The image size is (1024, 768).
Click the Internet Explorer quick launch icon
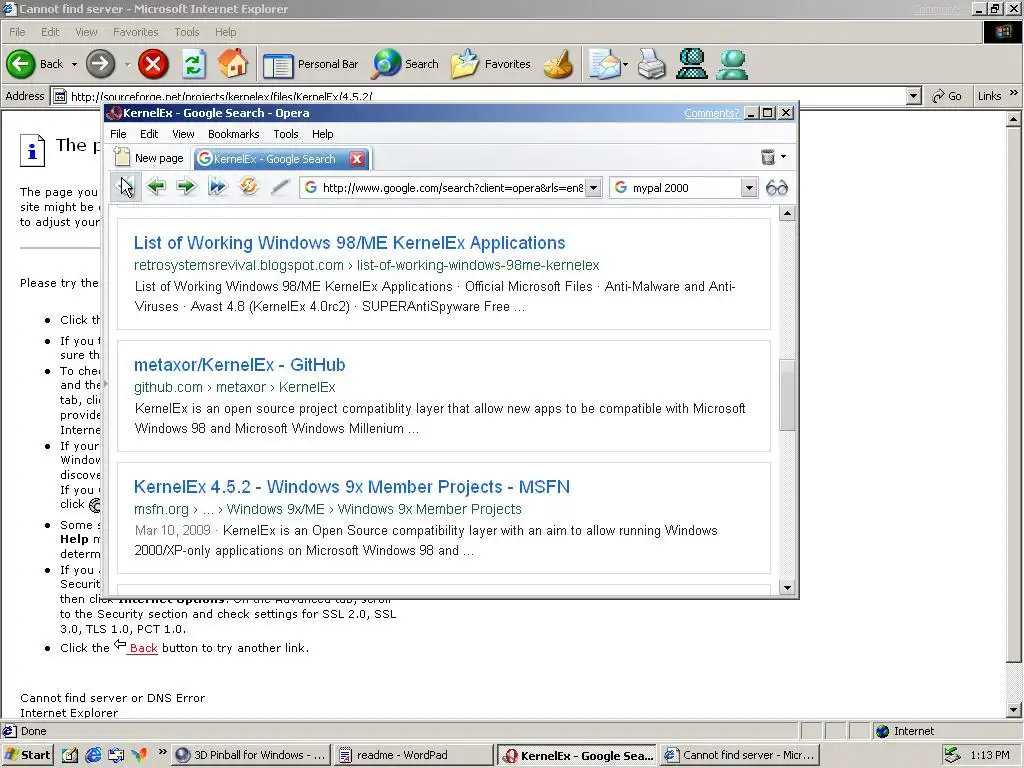(93, 755)
